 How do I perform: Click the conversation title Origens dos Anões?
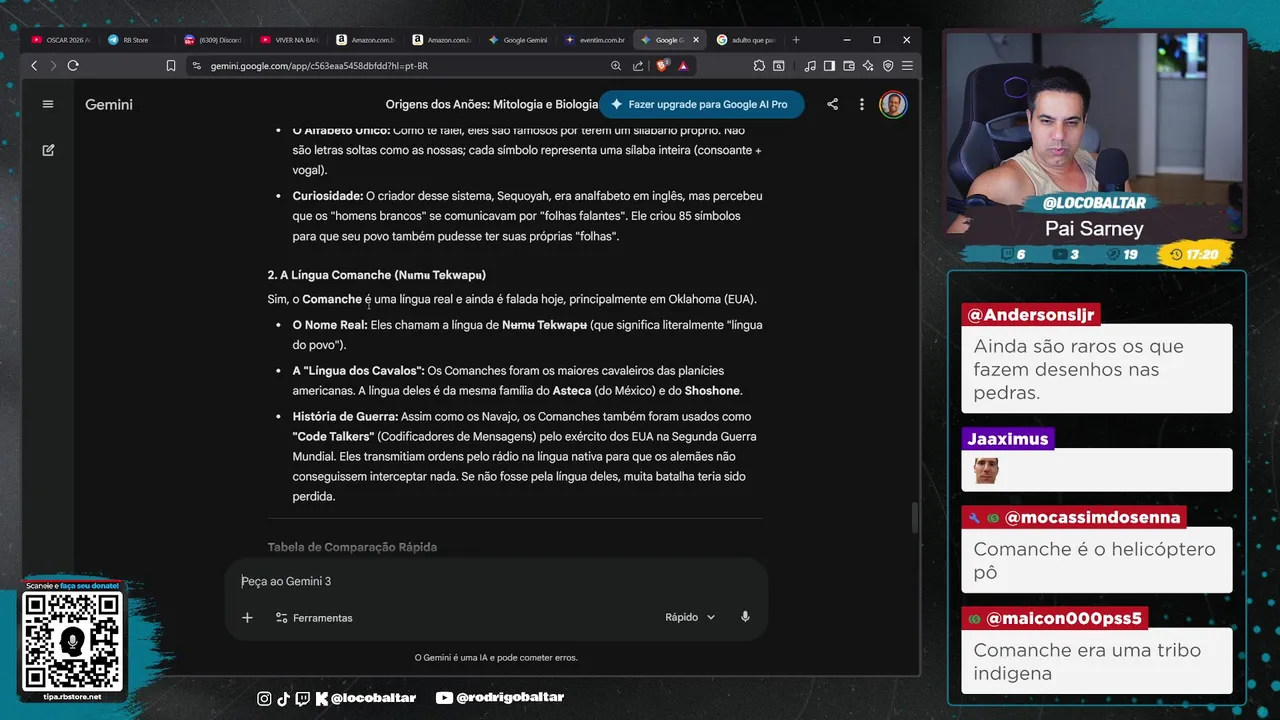pos(491,104)
